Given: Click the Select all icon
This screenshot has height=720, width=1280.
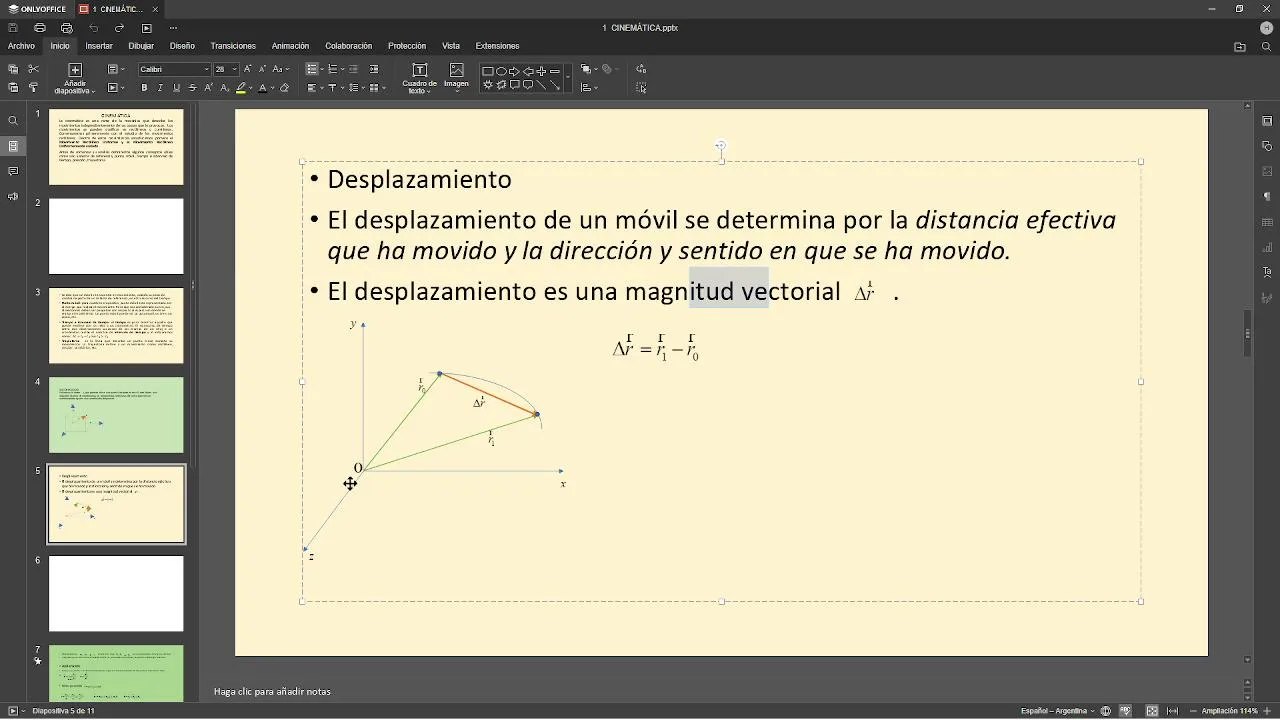Looking at the screenshot, I should tap(641, 88).
